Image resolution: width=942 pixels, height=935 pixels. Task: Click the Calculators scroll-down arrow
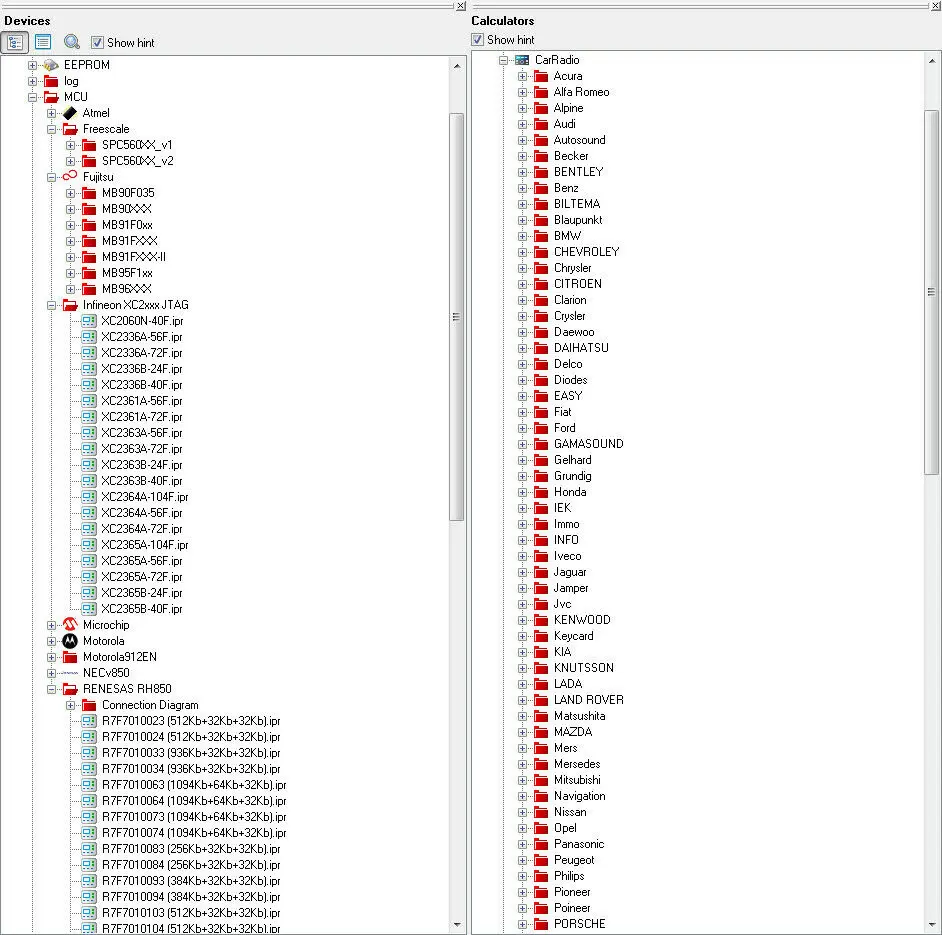click(931, 924)
